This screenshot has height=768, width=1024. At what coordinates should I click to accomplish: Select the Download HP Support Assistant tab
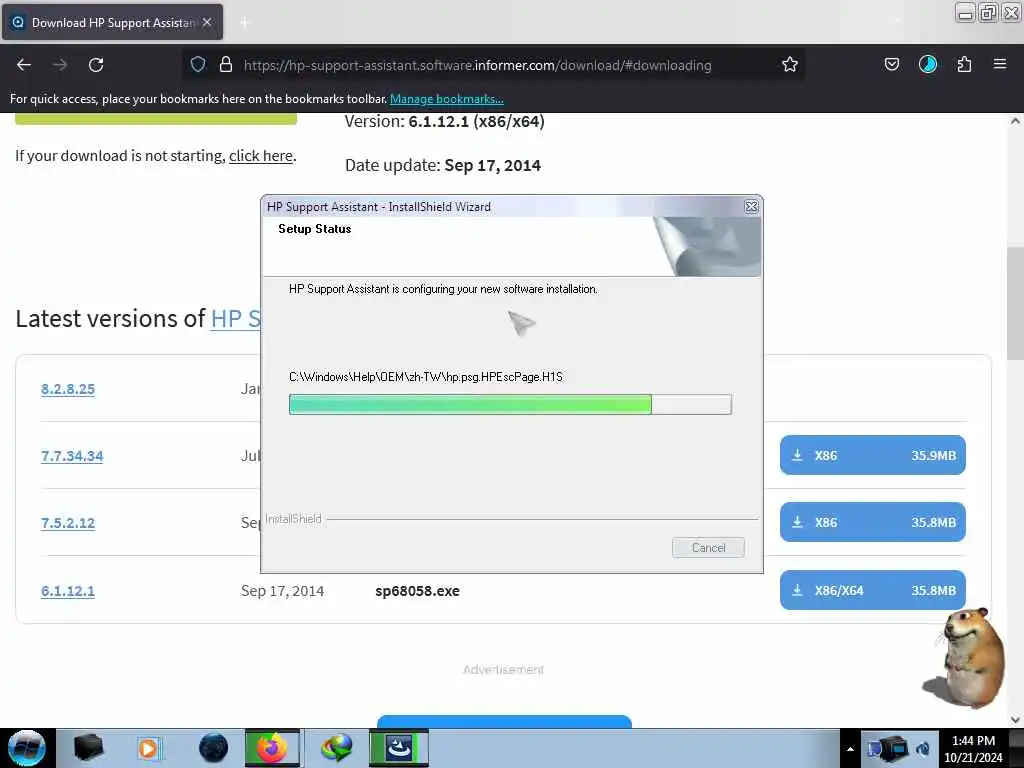point(112,22)
